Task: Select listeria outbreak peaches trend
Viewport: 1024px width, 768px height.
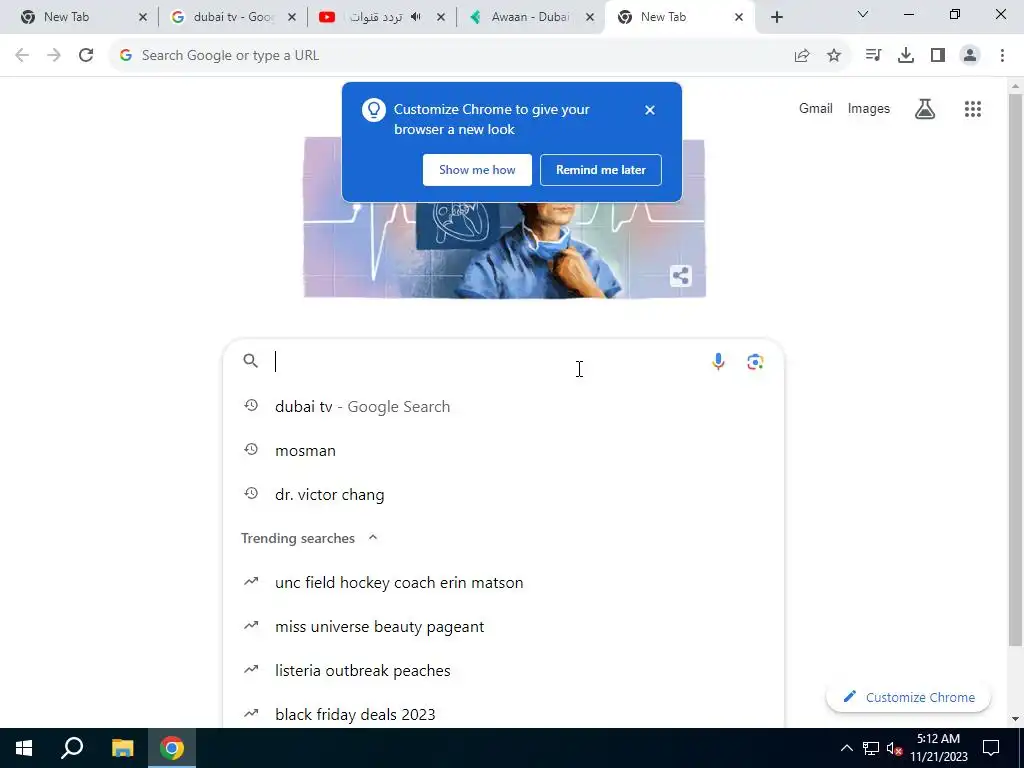Action: 503,671
